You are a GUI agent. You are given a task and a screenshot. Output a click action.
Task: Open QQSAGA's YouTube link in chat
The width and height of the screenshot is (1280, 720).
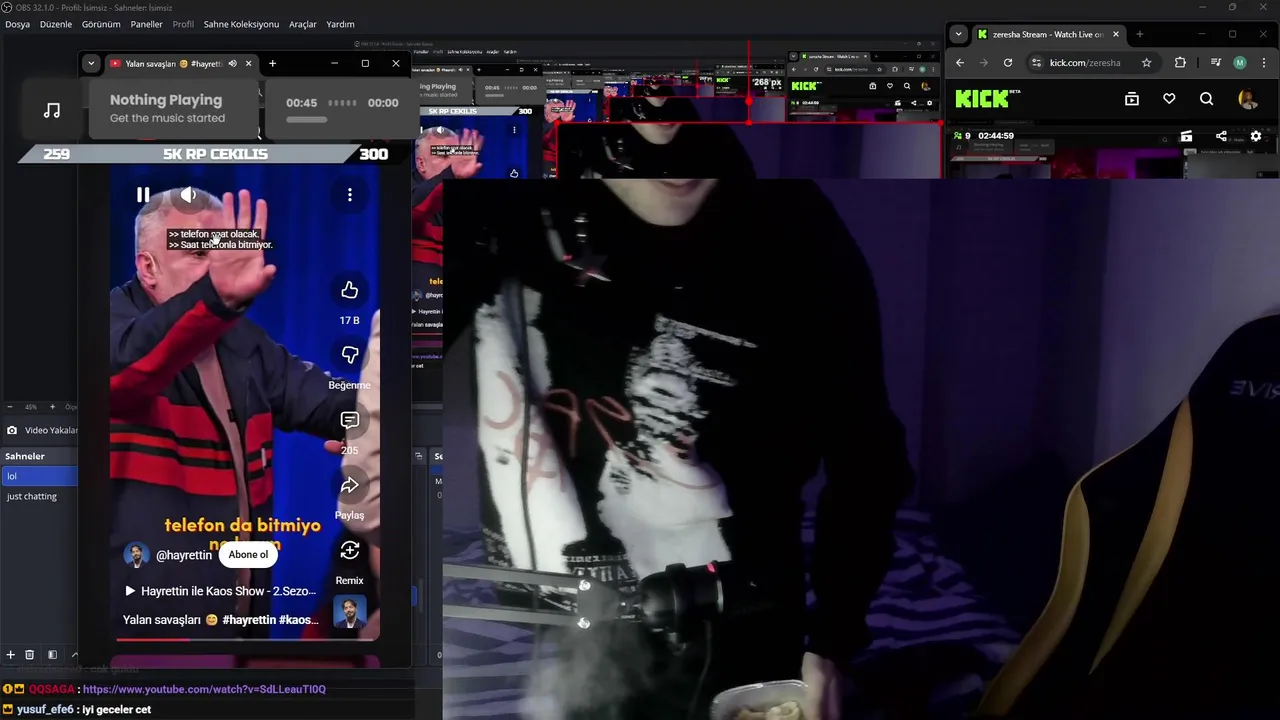pos(204,689)
